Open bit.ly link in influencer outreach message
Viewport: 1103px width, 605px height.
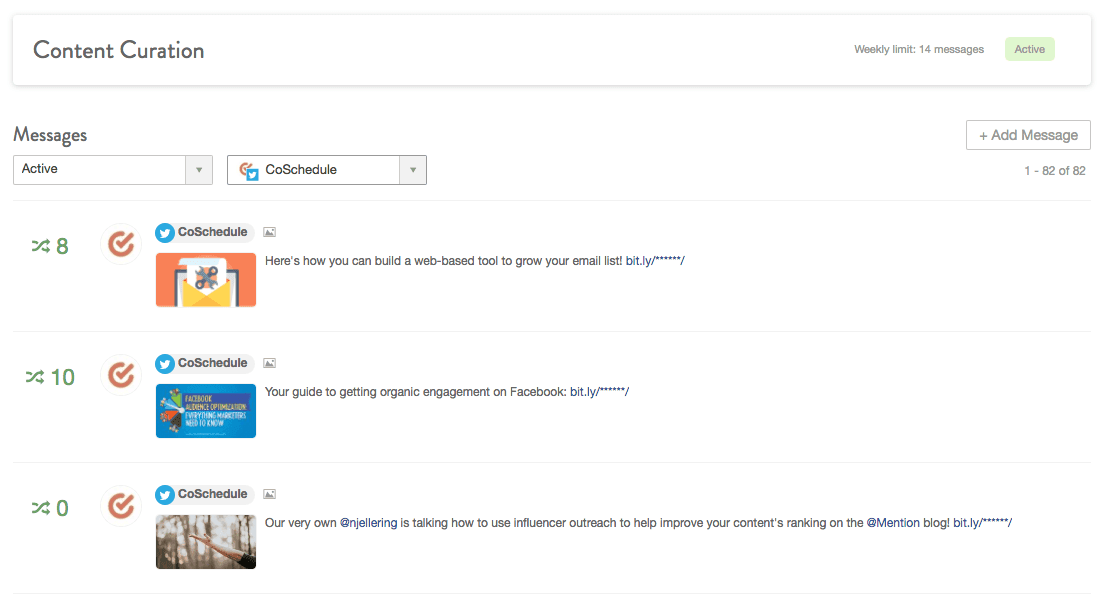pos(982,523)
